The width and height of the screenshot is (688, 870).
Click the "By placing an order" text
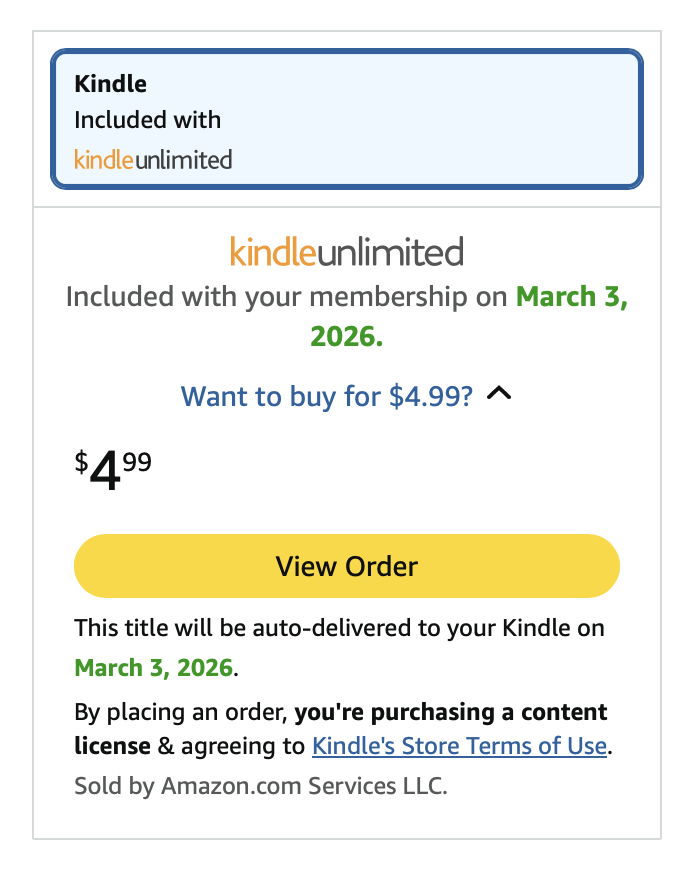tap(180, 713)
